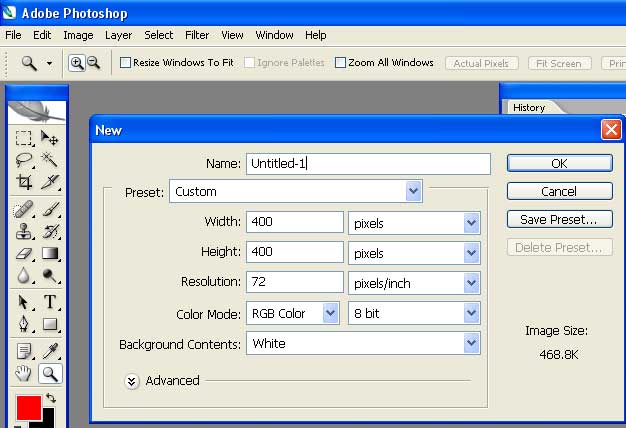The height and width of the screenshot is (428, 626).
Task: Select the Lasso tool
Action: (24, 160)
